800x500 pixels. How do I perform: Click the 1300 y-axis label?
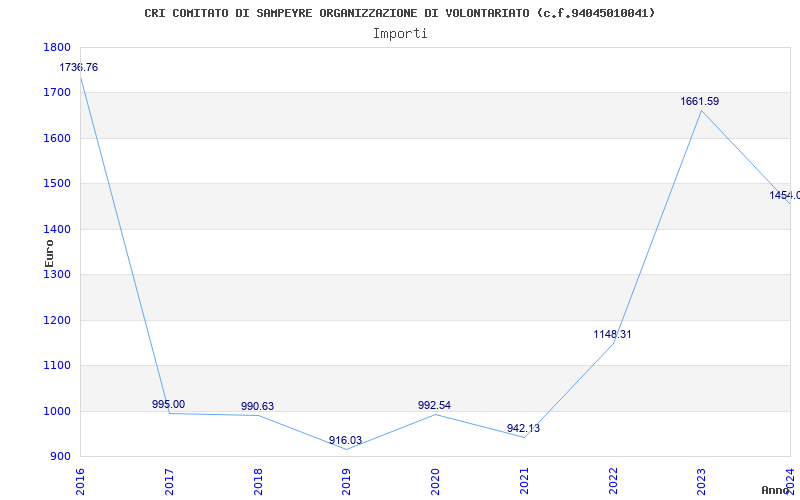click(x=58, y=274)
